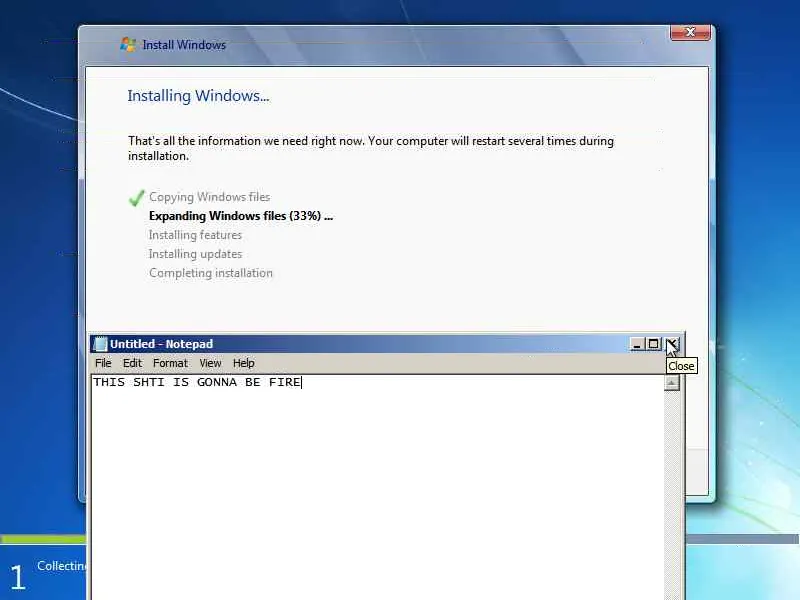The width and height of the screenshot is (800, 600).
Task: Click the 'Completing installation' step text
Action: 211,273
